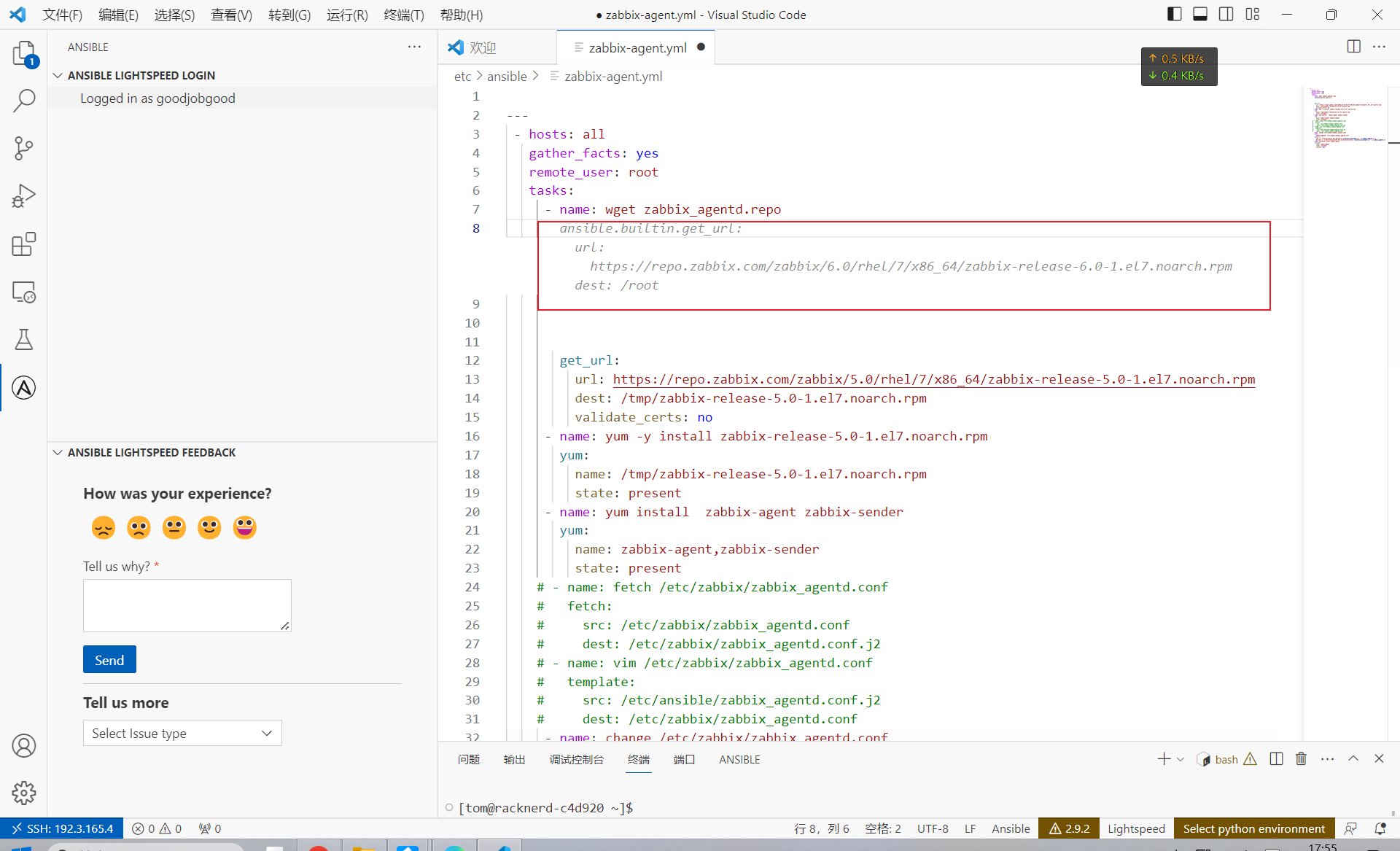Switch to the zabbix-agent.yml tab
The image size is (1400, 851).
(x=637, y=47)
